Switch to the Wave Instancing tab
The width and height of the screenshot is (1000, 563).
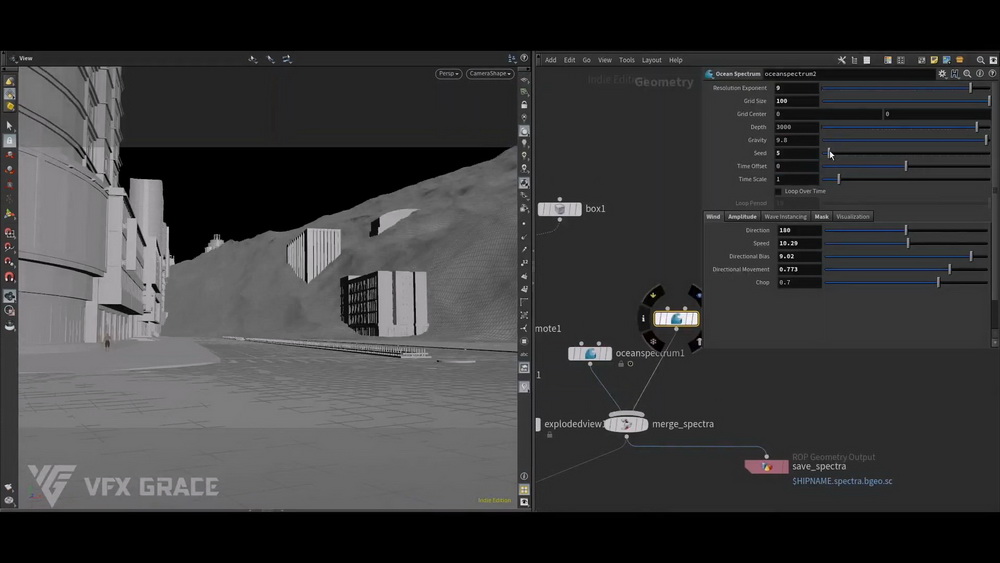coord(786,217)
